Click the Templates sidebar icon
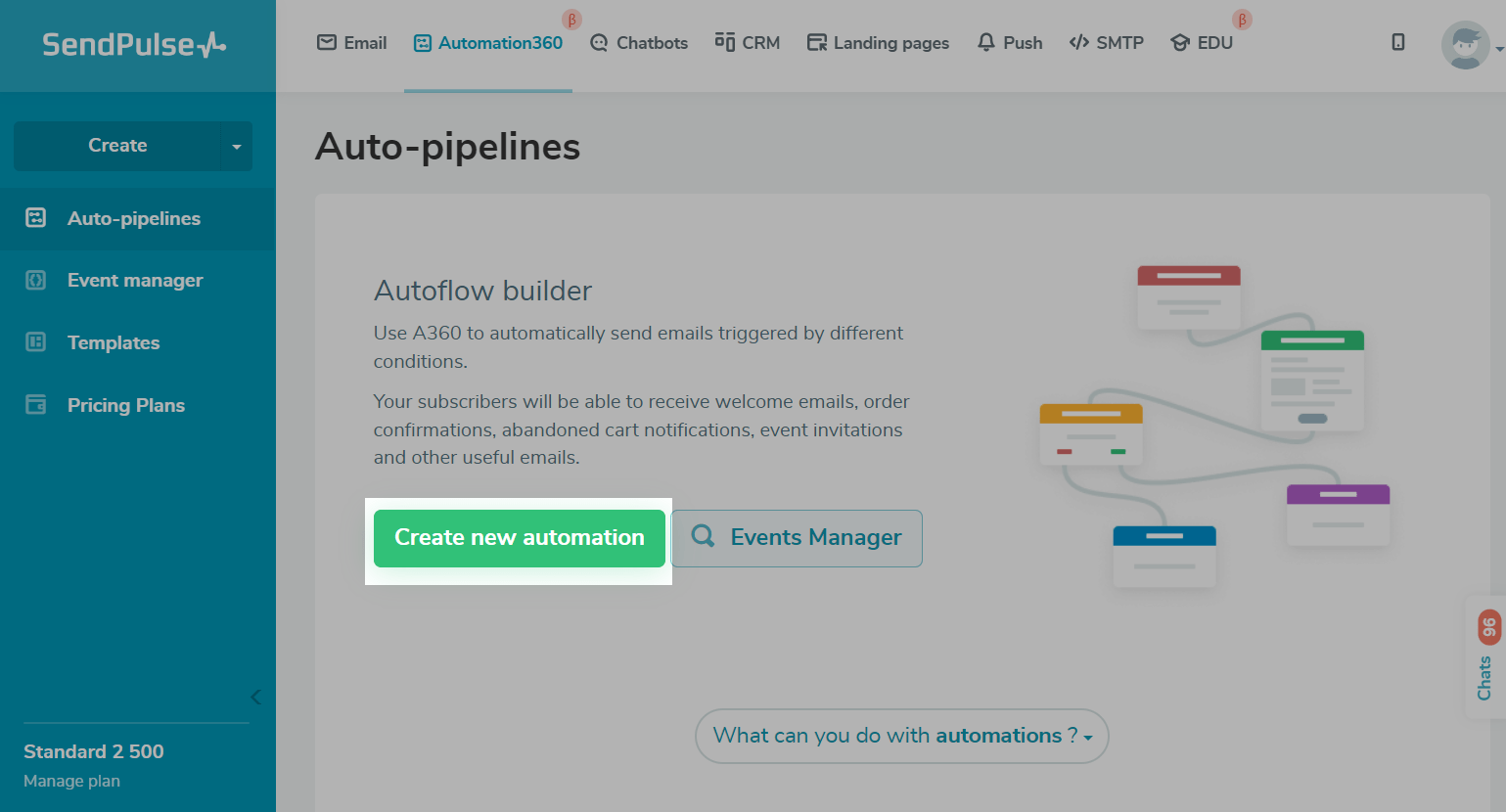This screenshot has height=812, width=1506. [36, 342]
